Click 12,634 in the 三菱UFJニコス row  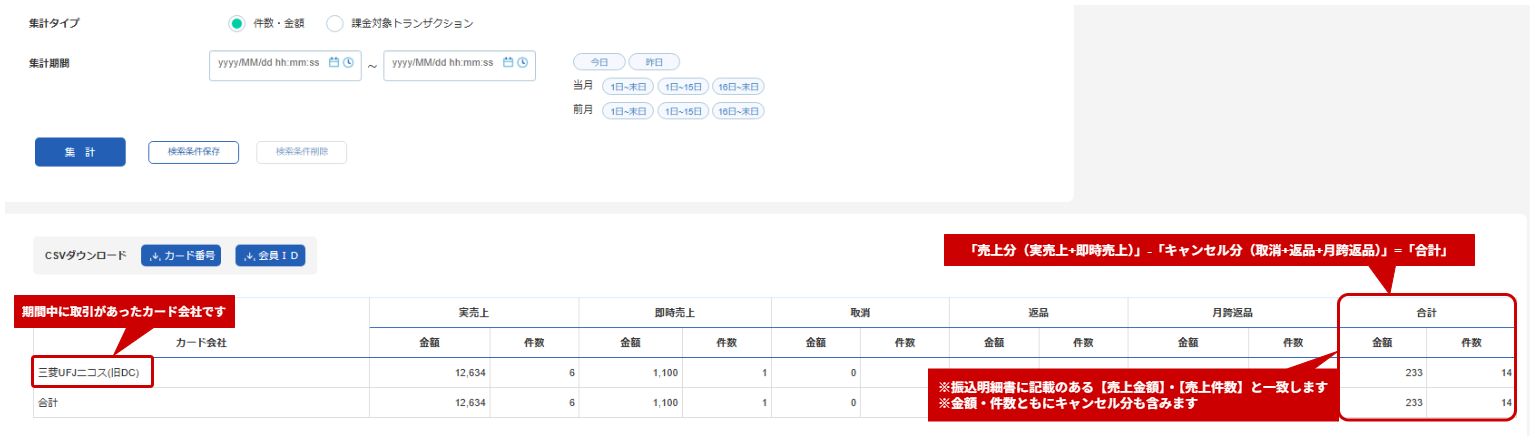[x=468, y=373]
